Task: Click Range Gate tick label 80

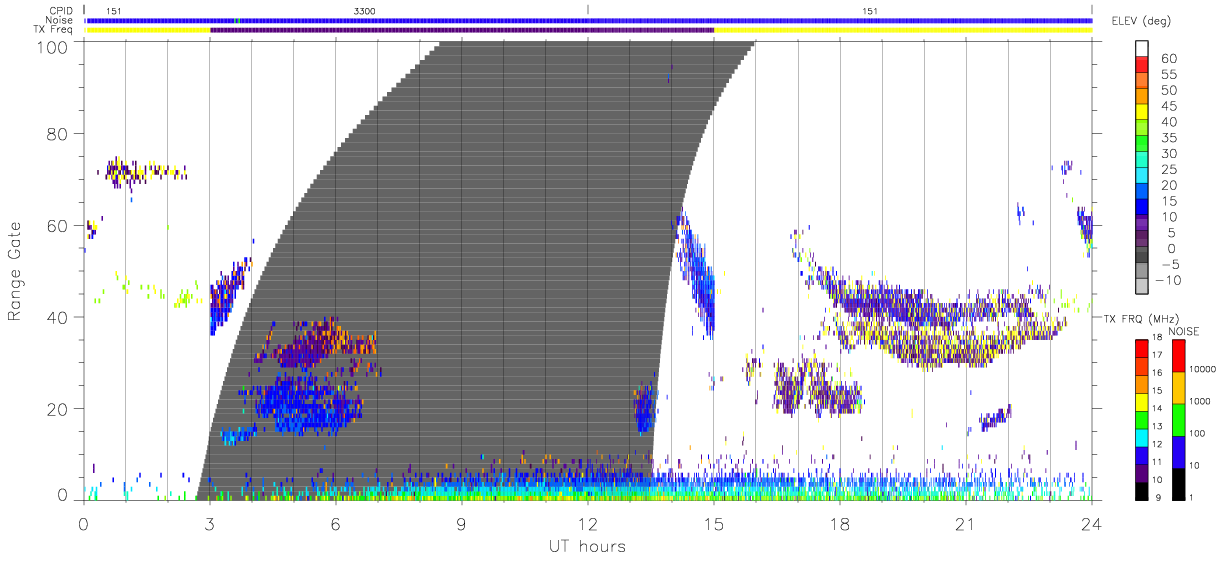Action: (59, 133)
